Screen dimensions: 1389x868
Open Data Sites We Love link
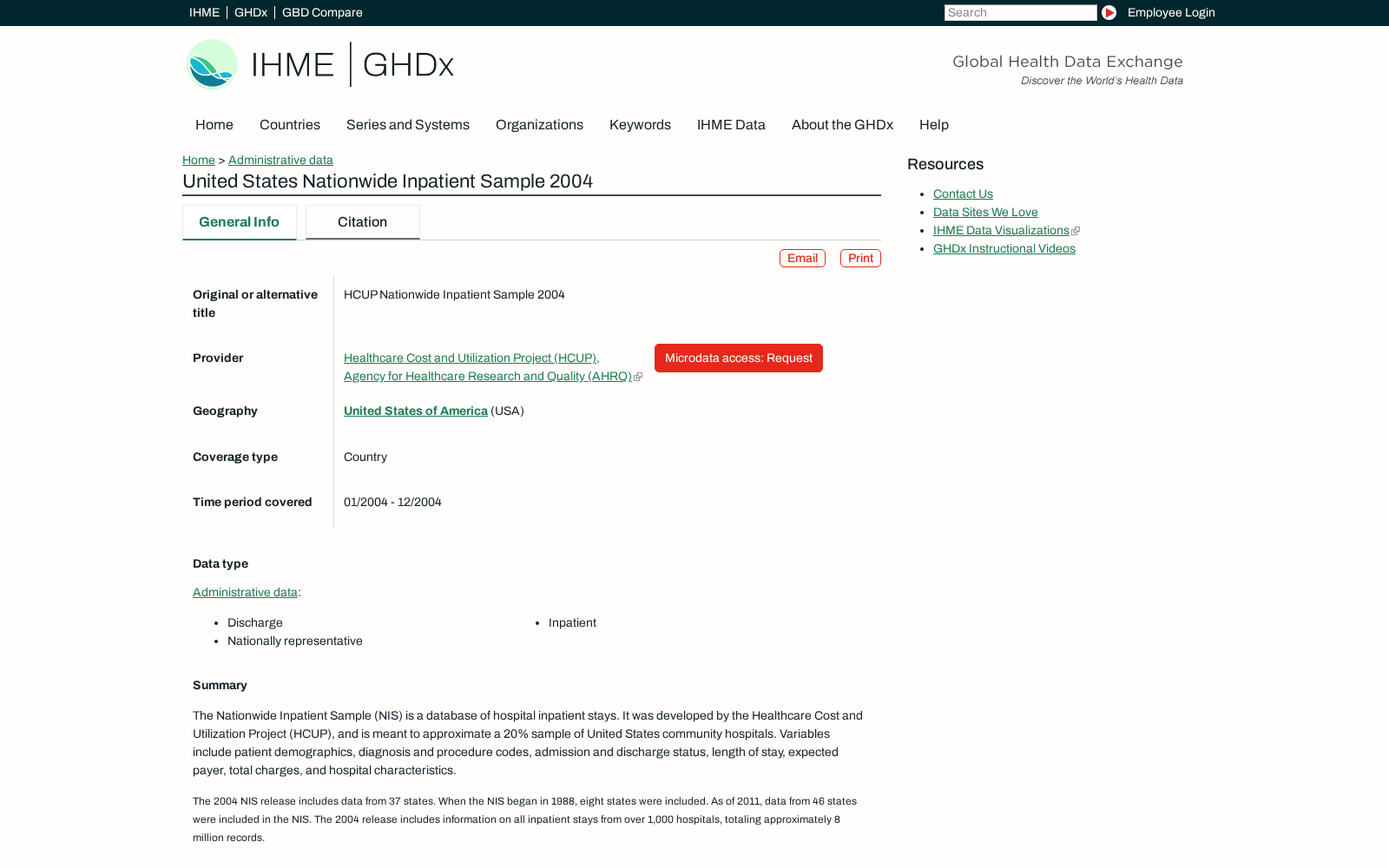(985, 212)
